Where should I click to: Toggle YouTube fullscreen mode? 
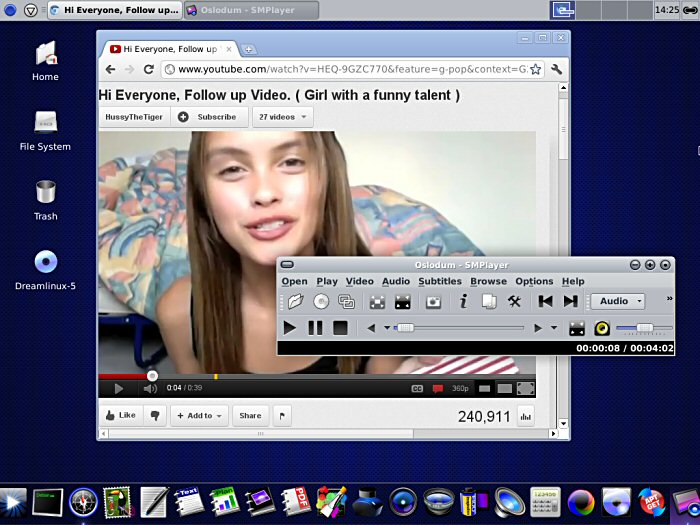[526, 388]
